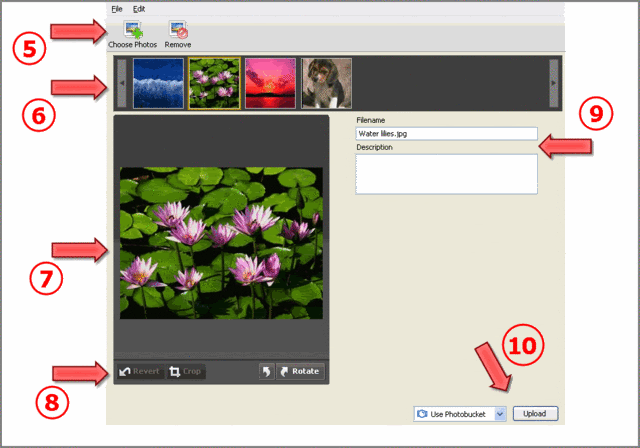640x448 pixels.
Task: Open the File menu
Action: click(x=117, y=9)
